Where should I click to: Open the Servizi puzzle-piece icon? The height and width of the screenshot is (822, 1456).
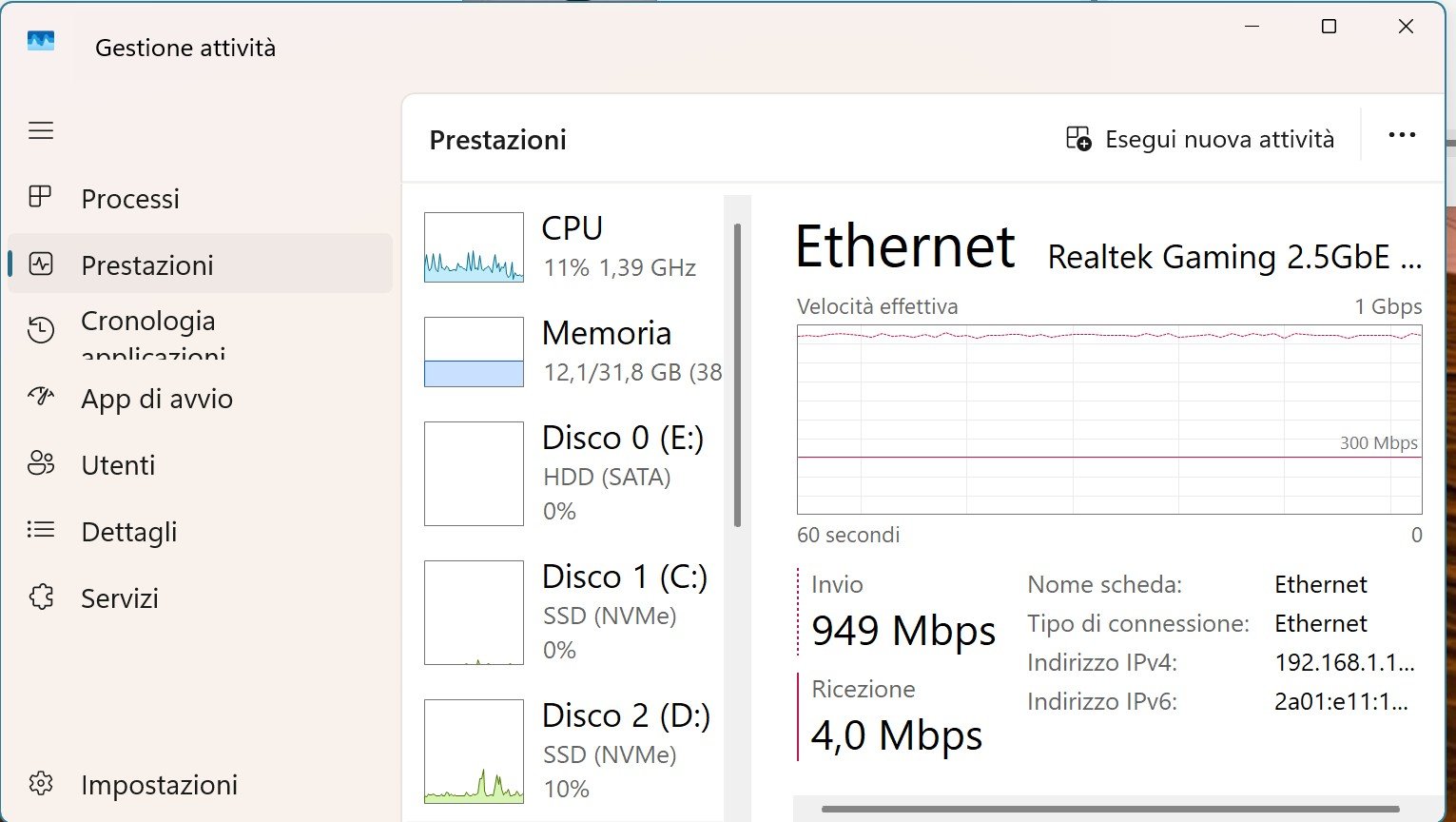point(41,597)
